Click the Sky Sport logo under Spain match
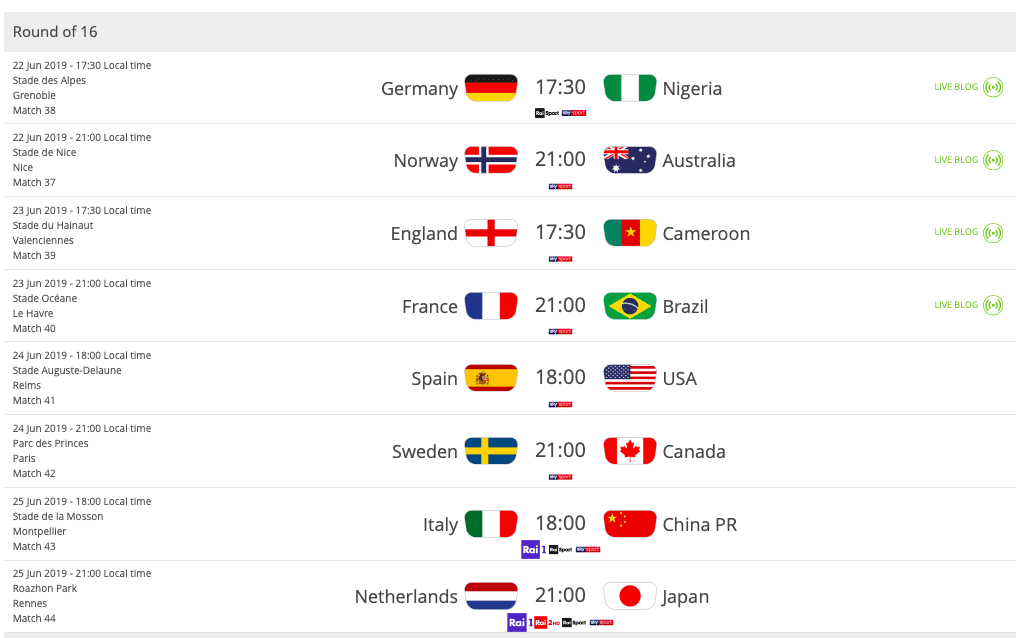 click(x=560, y=404)
